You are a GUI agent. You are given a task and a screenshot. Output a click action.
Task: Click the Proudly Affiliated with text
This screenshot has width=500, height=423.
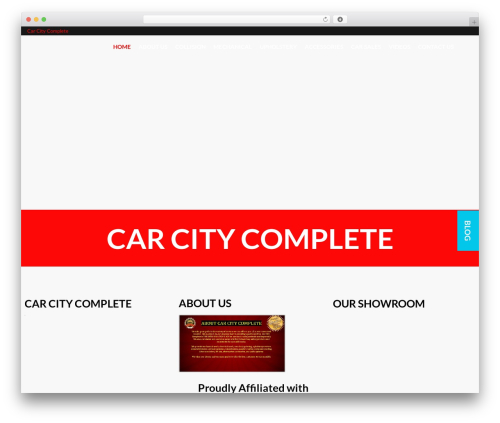pos(253,388)
